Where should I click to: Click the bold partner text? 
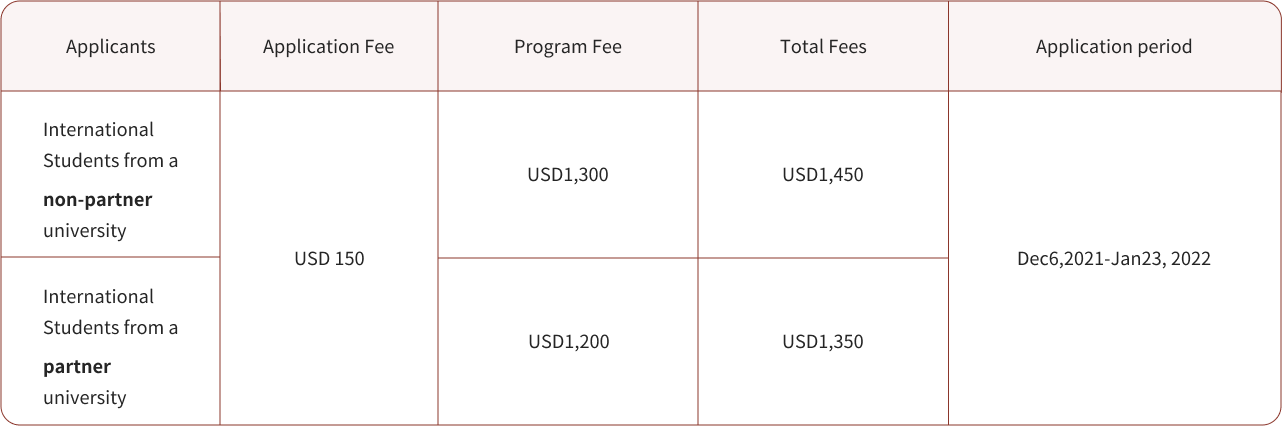pyautogui.click(x=77, y=367)
